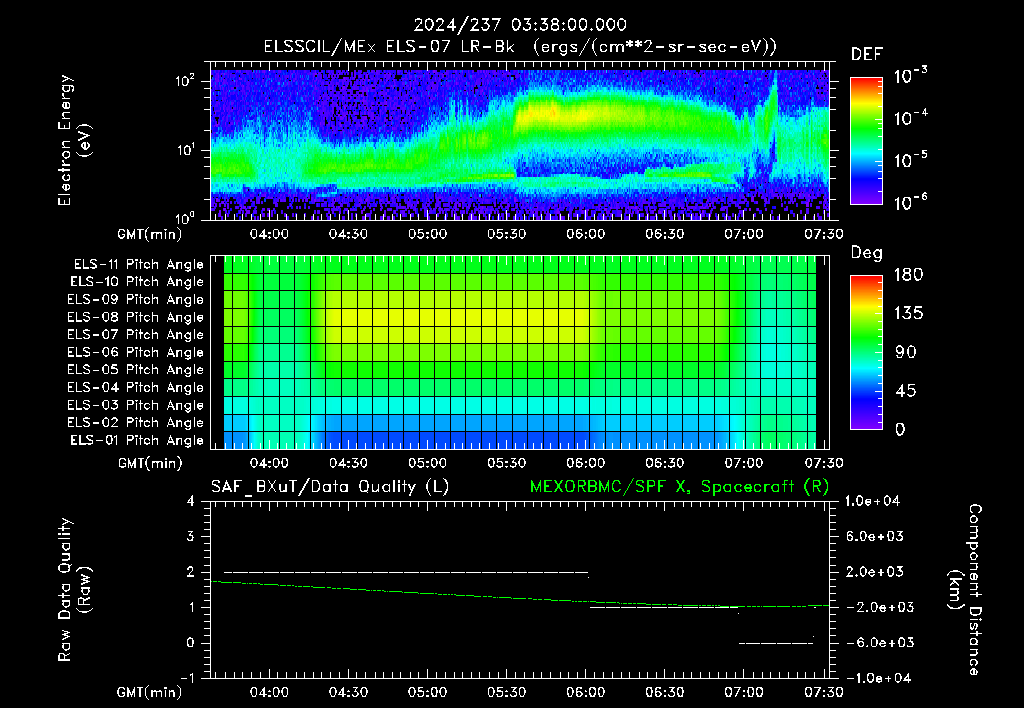Click the 0 value on Deg color bar
1024x708 pixels.
tap(900, 430)
